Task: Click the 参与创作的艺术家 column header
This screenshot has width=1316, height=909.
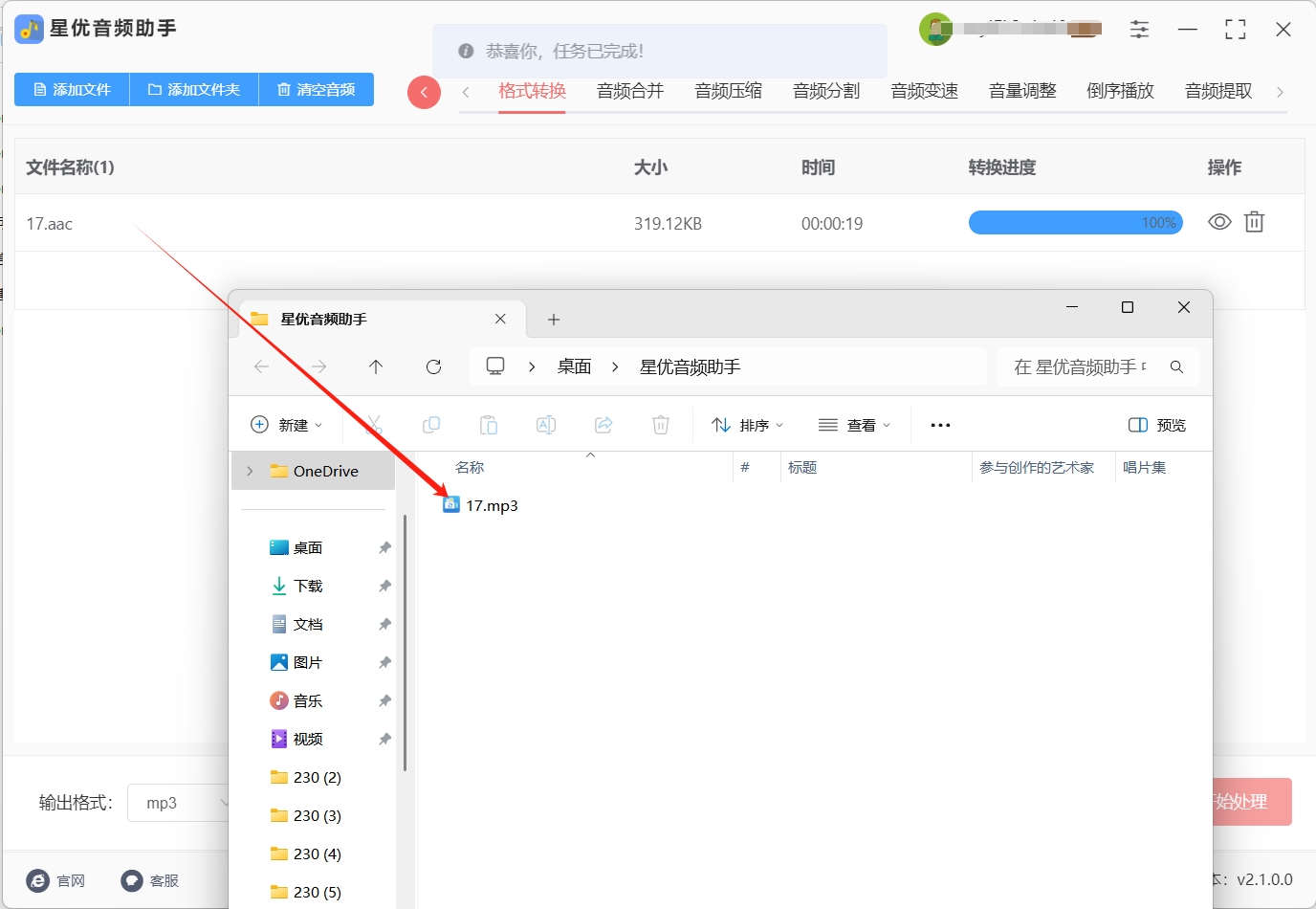Action: point(1037,467)
